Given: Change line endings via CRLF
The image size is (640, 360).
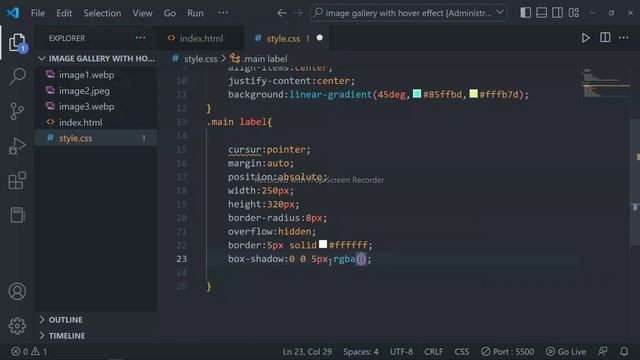Looking at the screenshot, I should [x=433, y=351].
